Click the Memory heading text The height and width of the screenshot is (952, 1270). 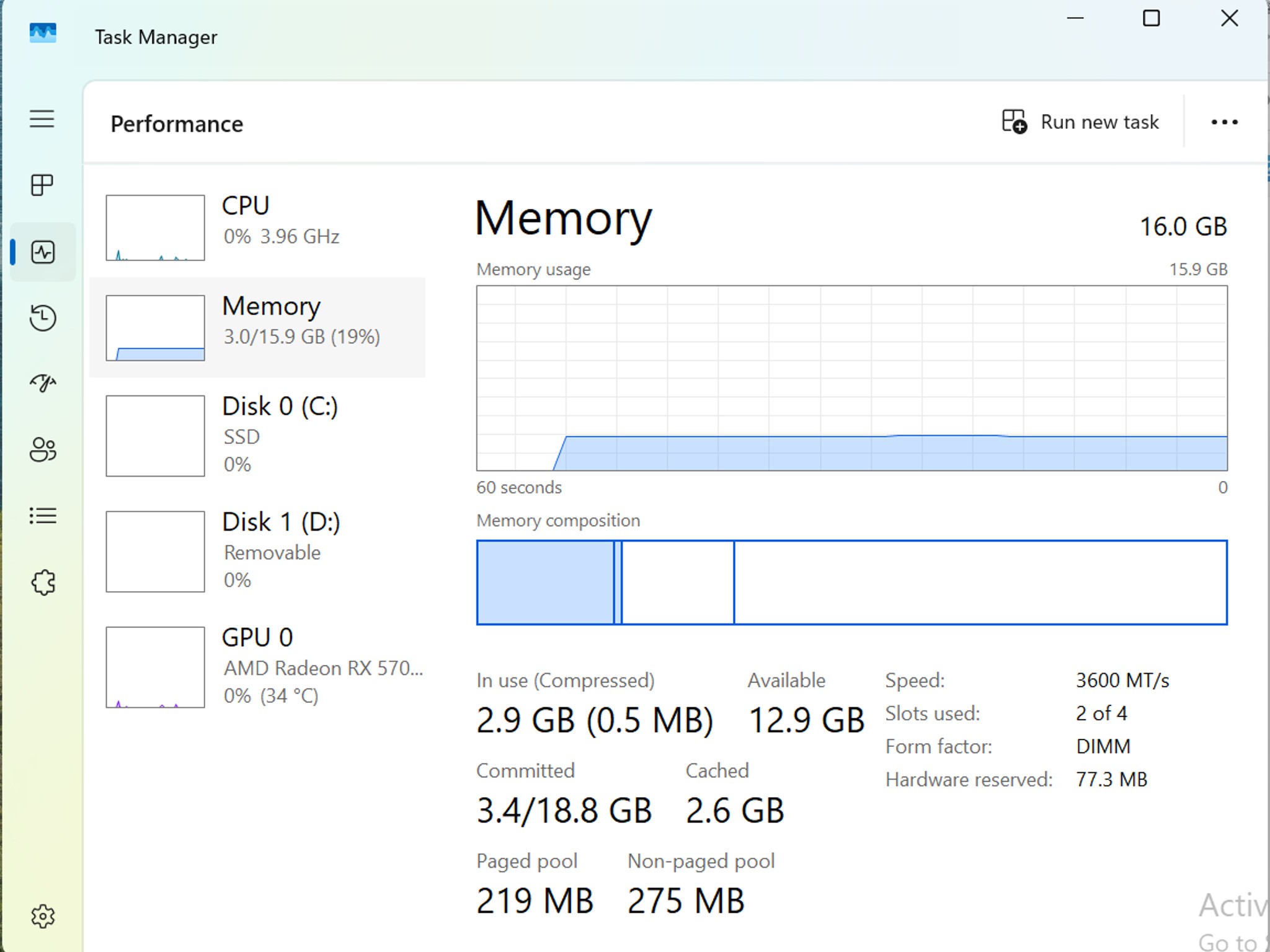[563, 219]
